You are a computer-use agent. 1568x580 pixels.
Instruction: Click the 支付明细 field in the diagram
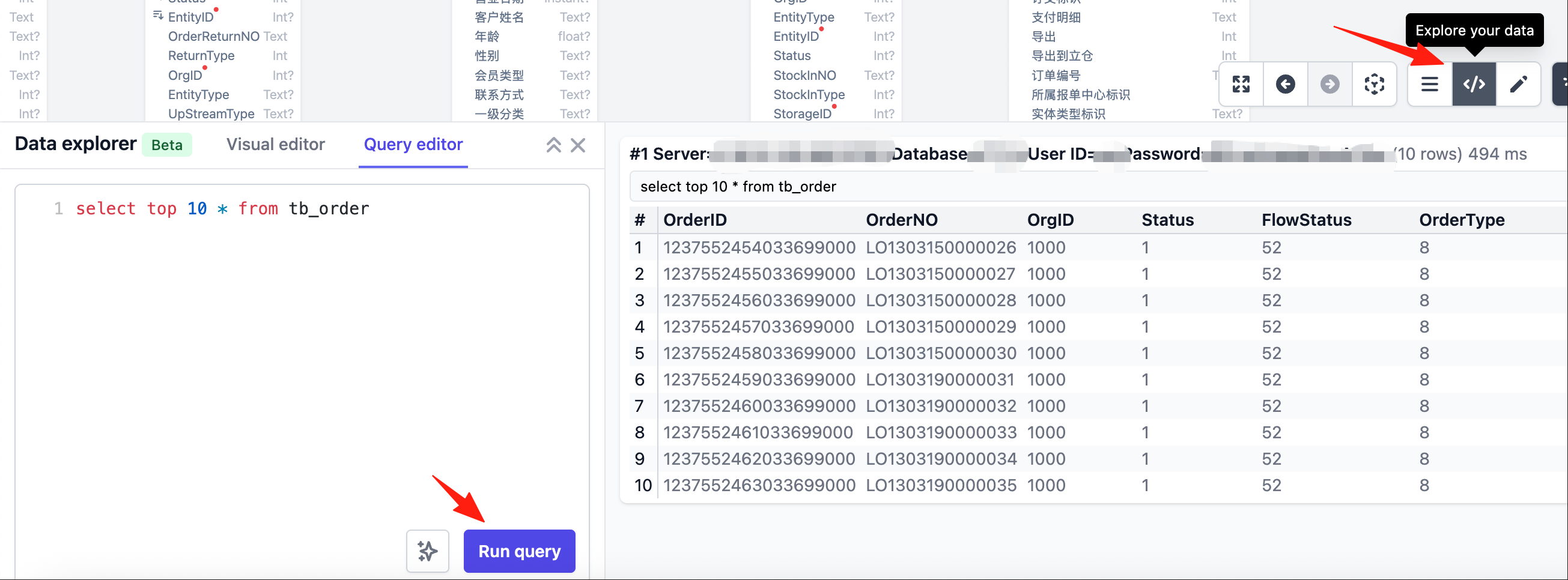pos(1056,17)
